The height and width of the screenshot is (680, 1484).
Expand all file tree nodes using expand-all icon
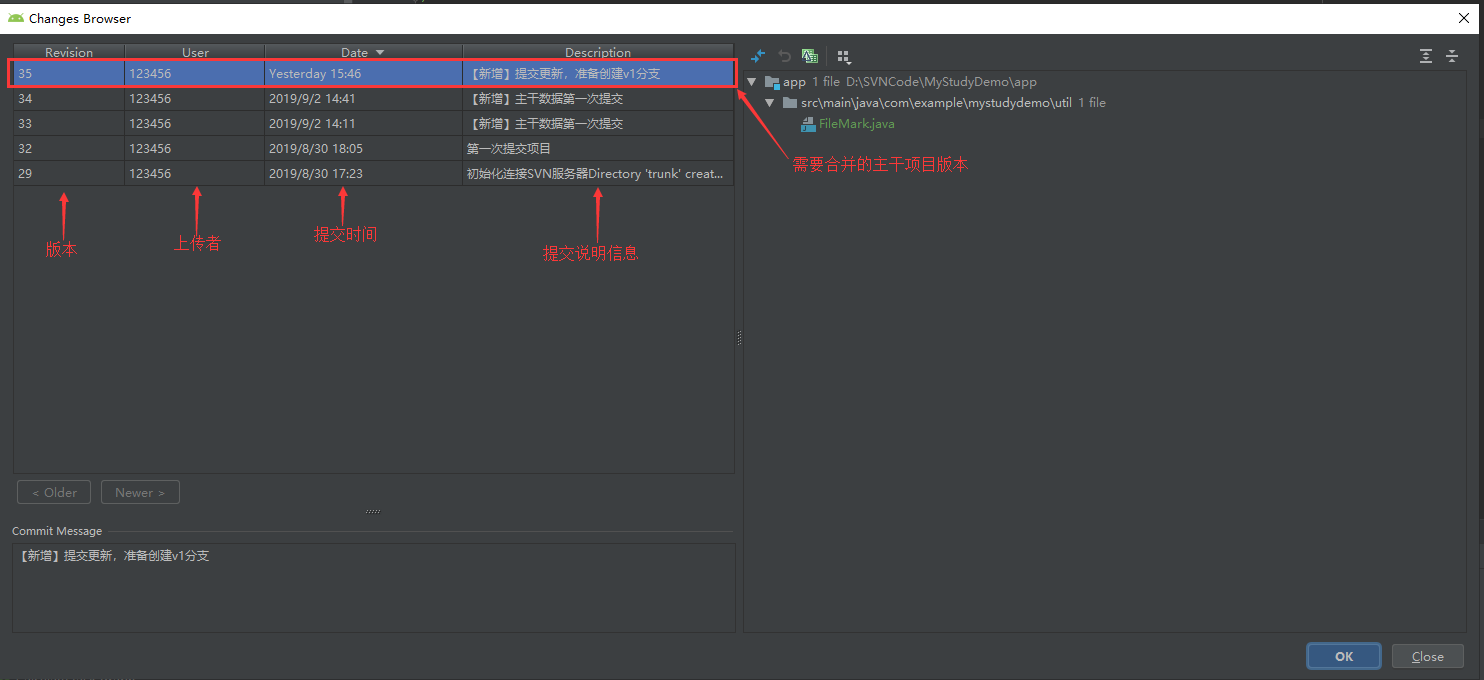click(x=1425, y=56)
